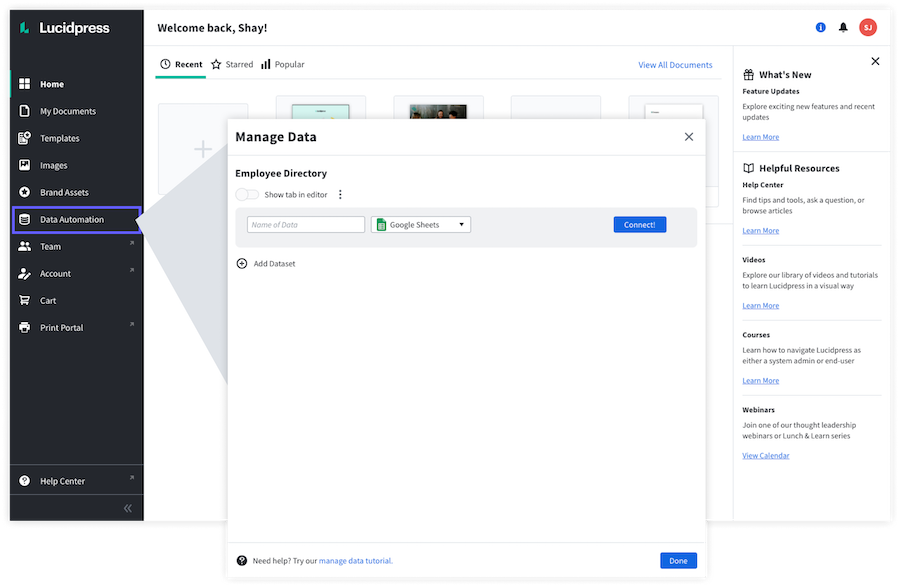Click the Brand Assets star icon
The image size is (900, 587).
(24, 192)
